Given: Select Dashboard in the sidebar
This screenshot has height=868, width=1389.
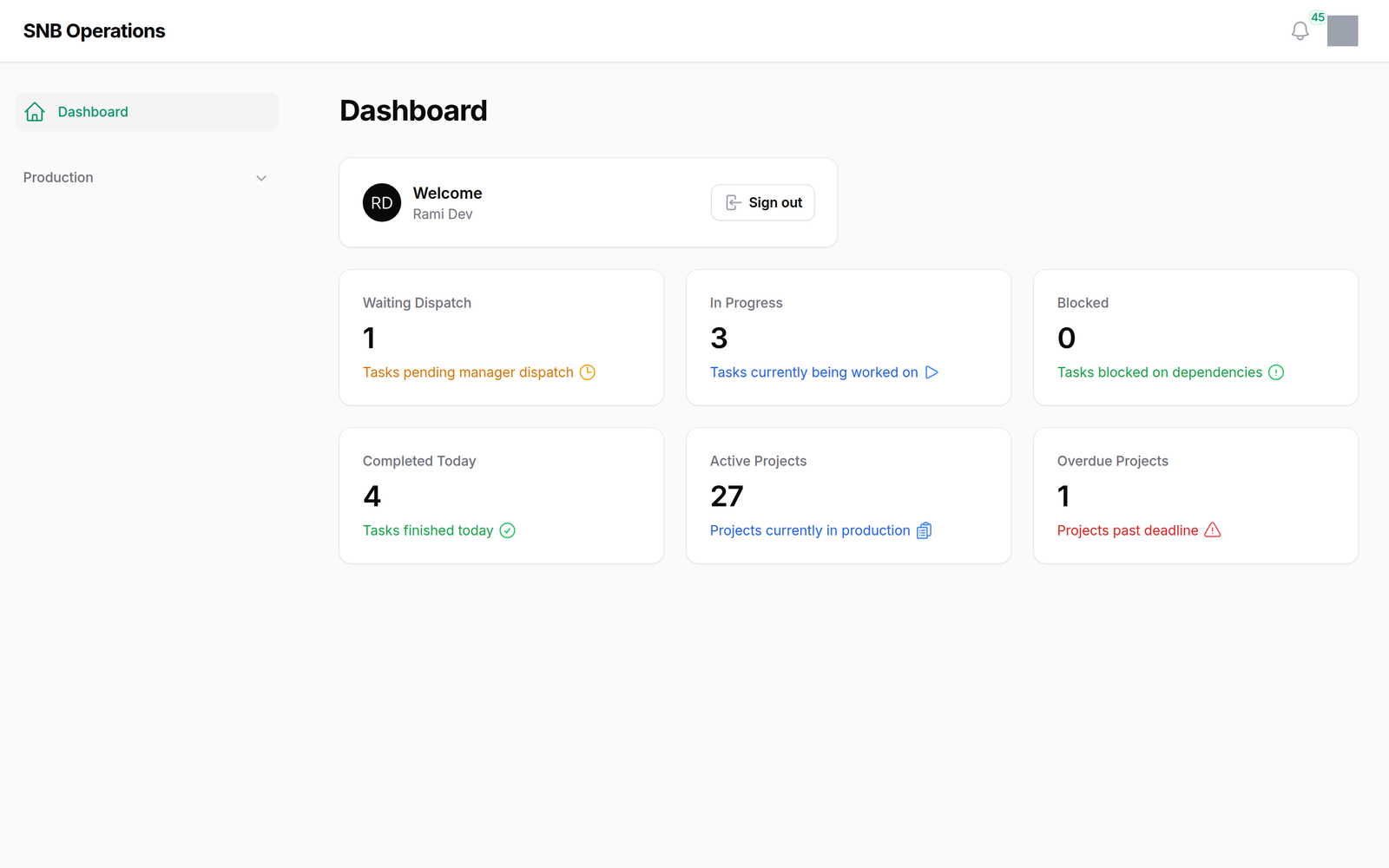Looking at the screenshot, I should tap(147, 112).
